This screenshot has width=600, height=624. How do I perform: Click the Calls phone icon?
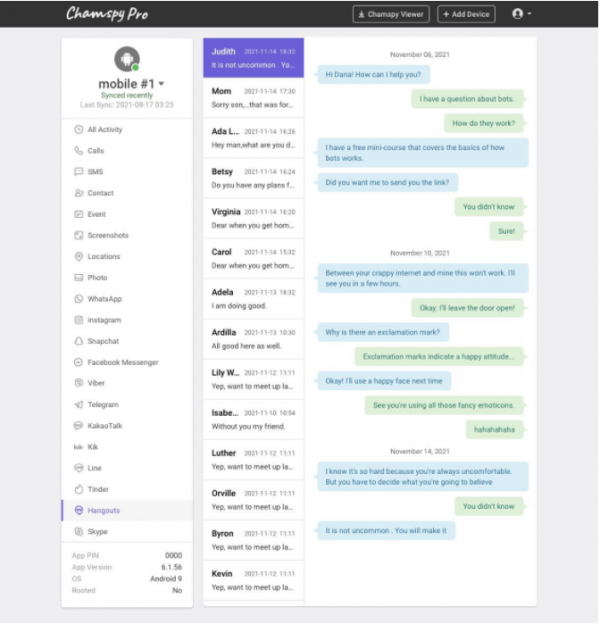(x=79, y=150)
